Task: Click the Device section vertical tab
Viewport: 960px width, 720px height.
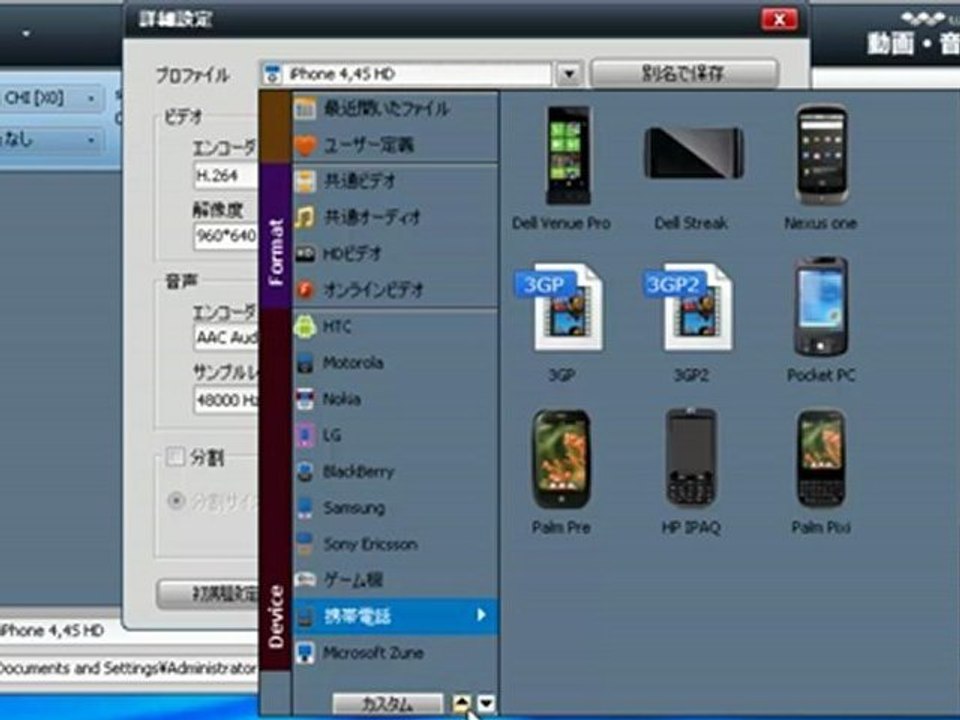Action: click(x=275, y=490)
